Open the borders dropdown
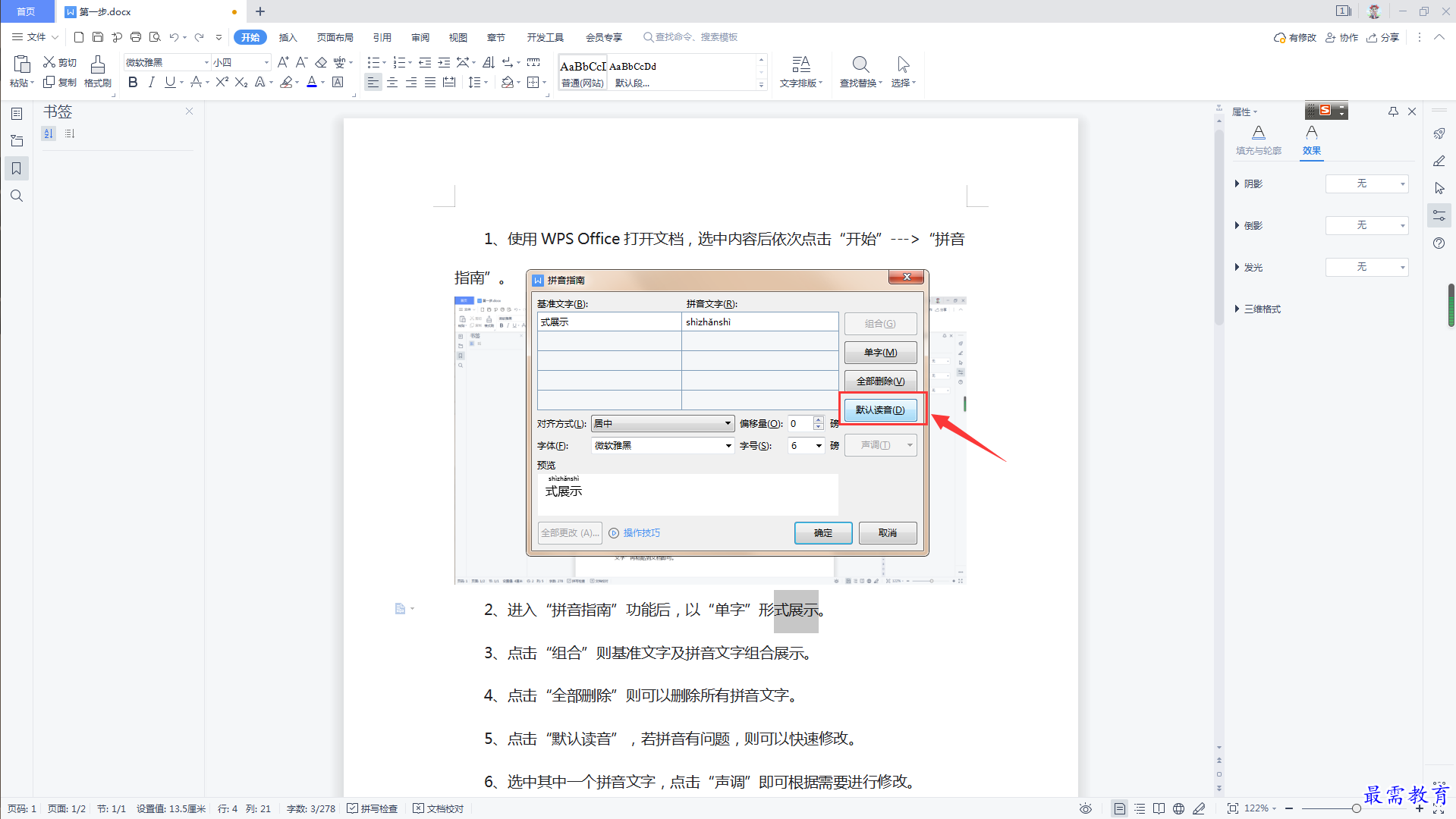1456x819 pixels. click(x=546, y=82)
